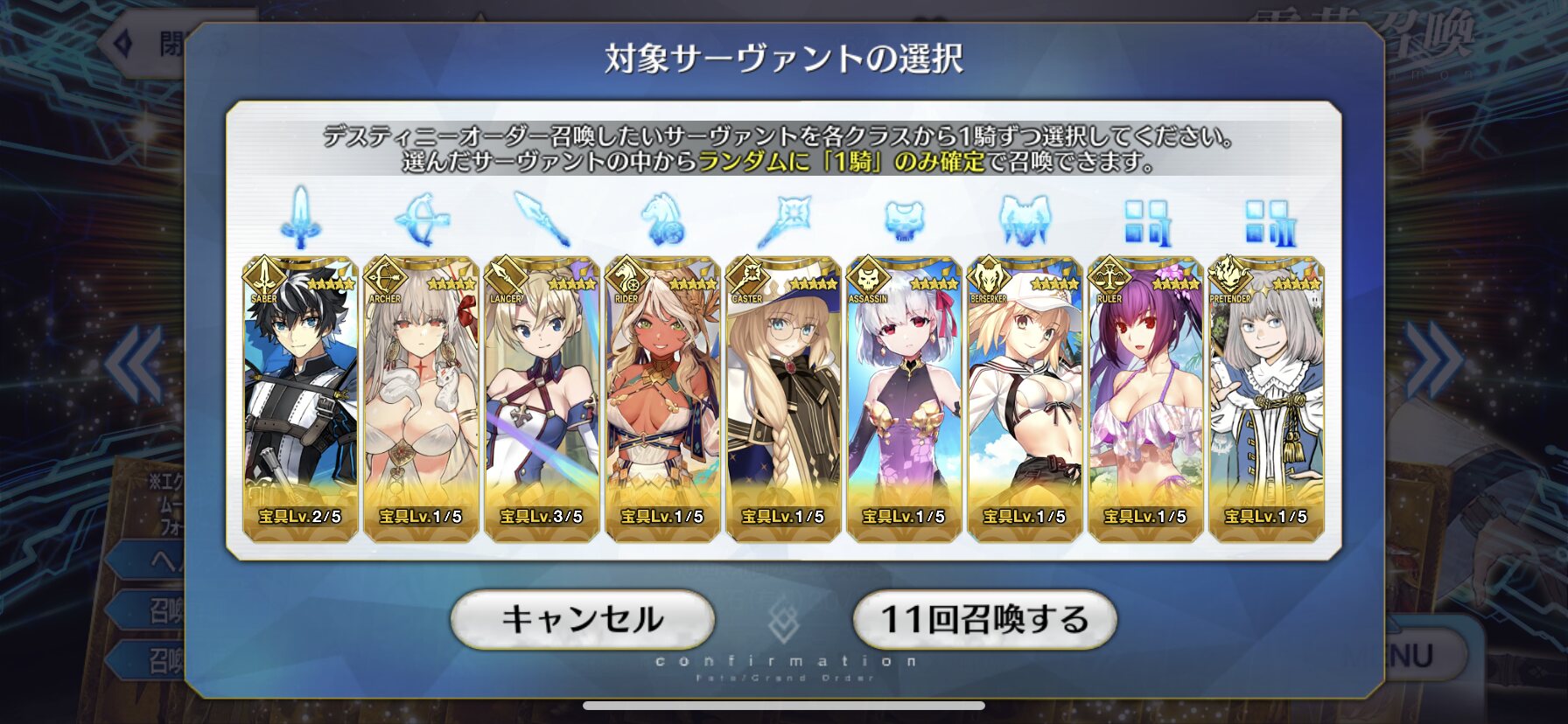Select the Assassin servant card

tap(904, 399)
